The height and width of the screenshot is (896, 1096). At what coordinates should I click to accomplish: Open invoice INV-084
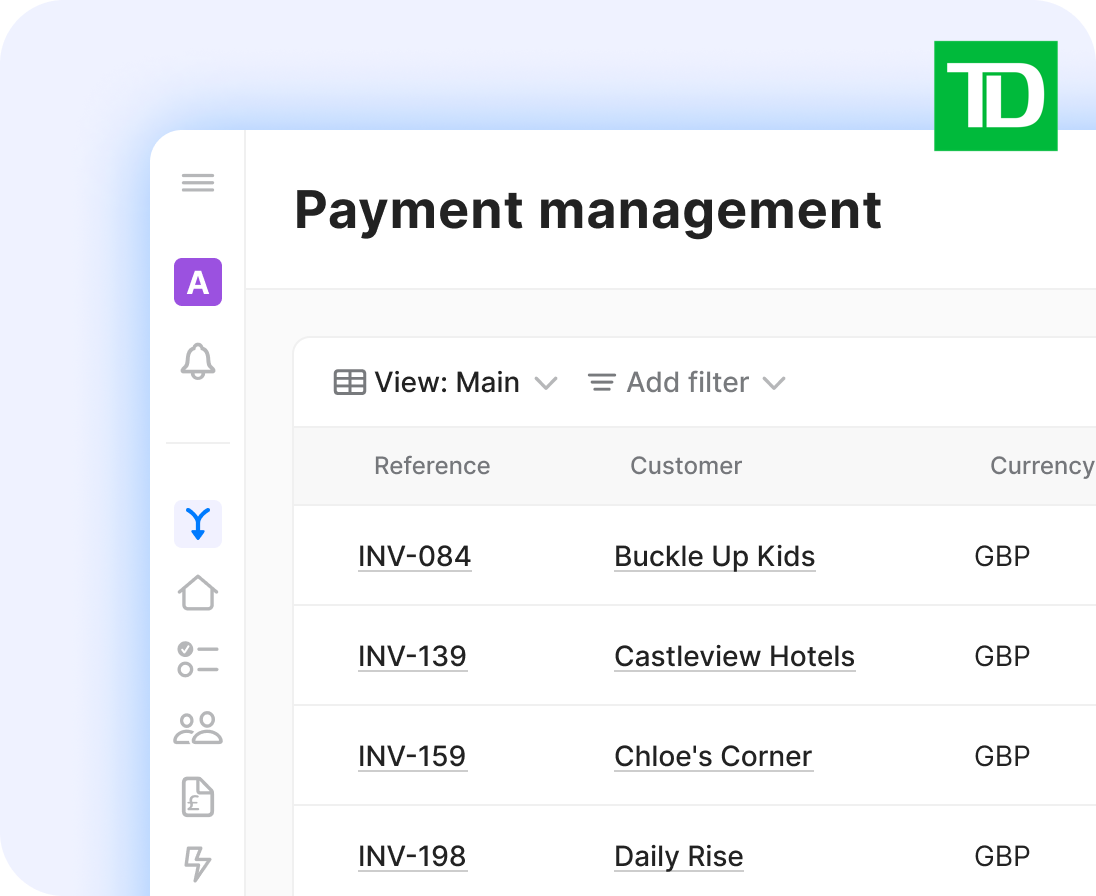[414, 556]
